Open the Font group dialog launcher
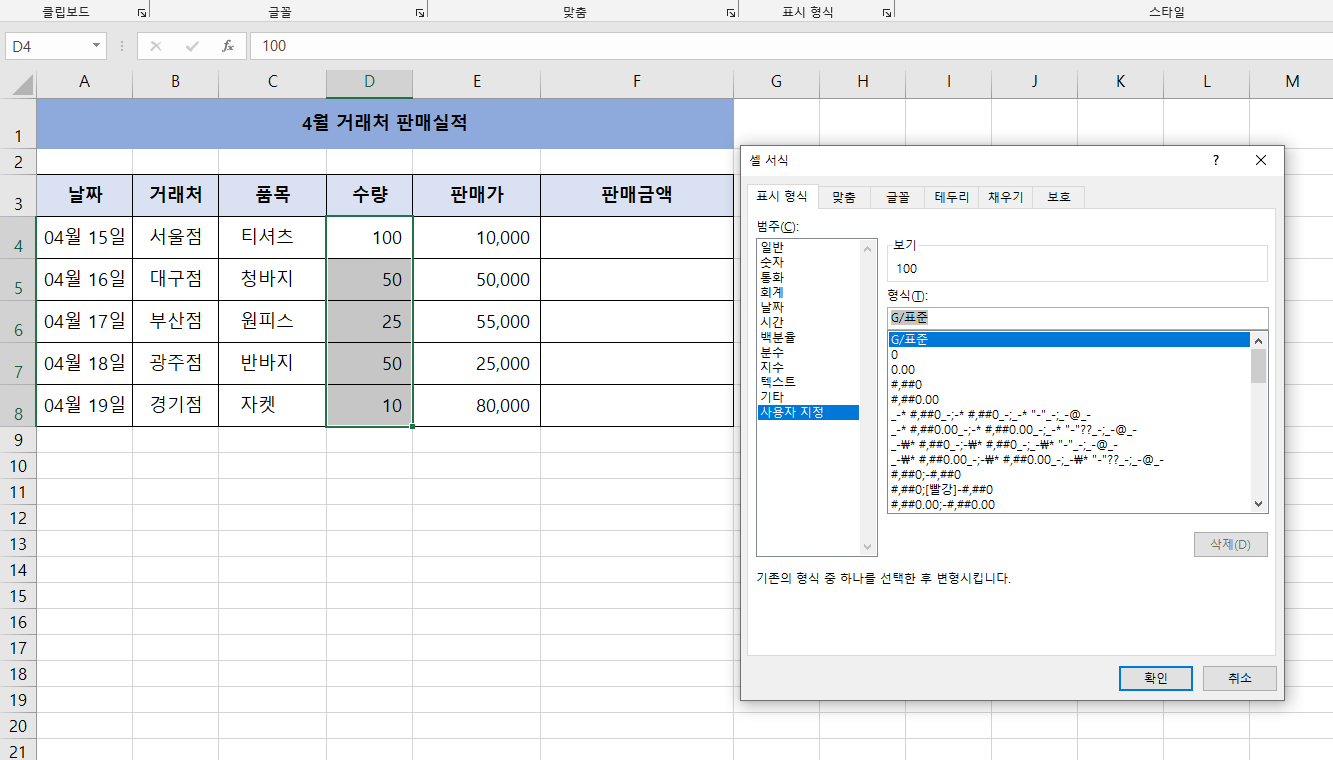1333x760 pixels. [419, 13]
